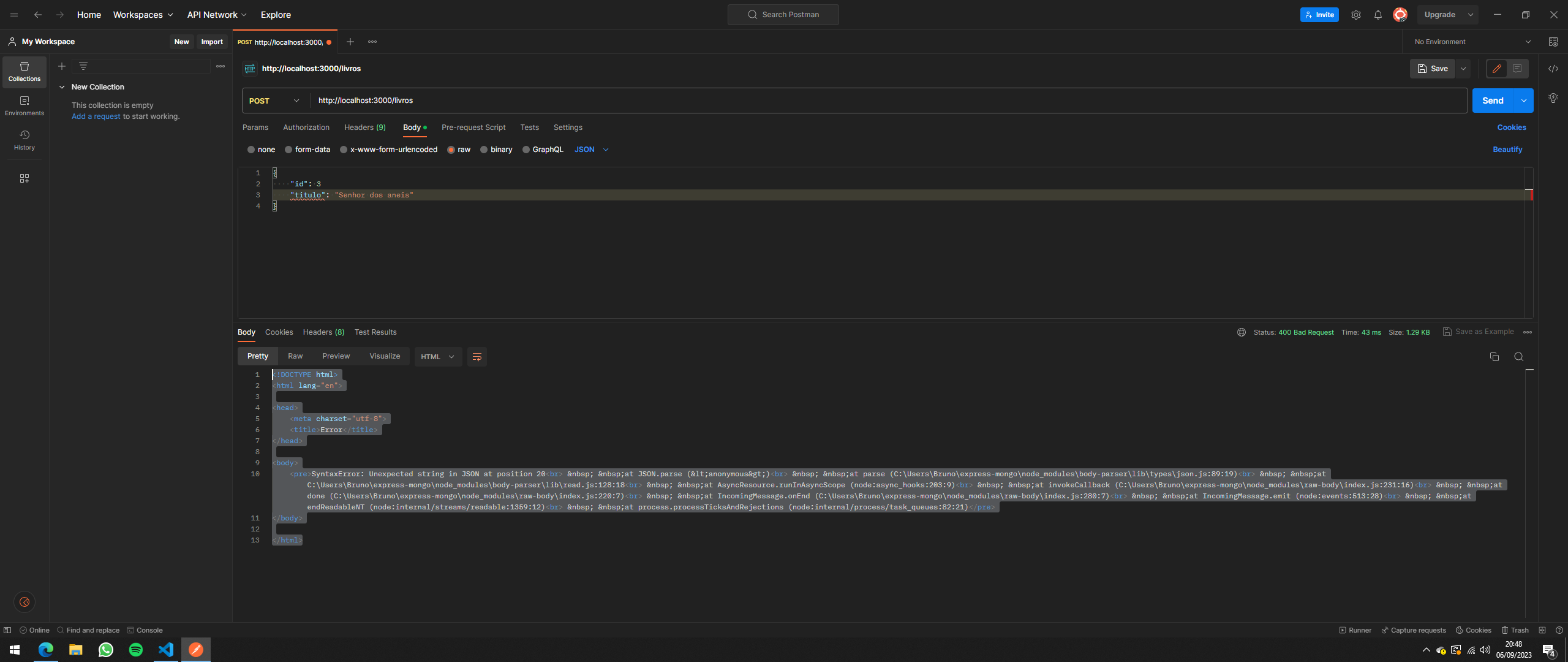Open the POST method dropdown
The image size is (1568, 662).
tap(275, 101)
